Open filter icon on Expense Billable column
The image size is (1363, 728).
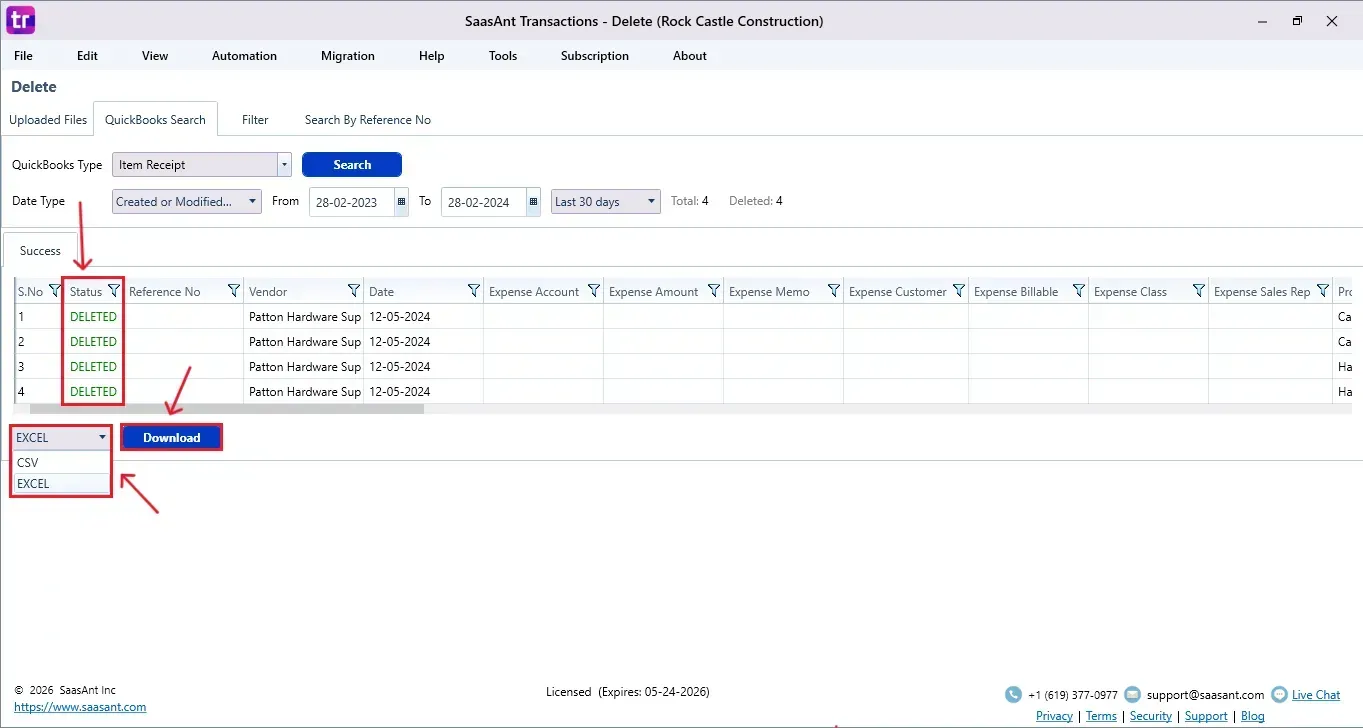tap(1079, 291)
